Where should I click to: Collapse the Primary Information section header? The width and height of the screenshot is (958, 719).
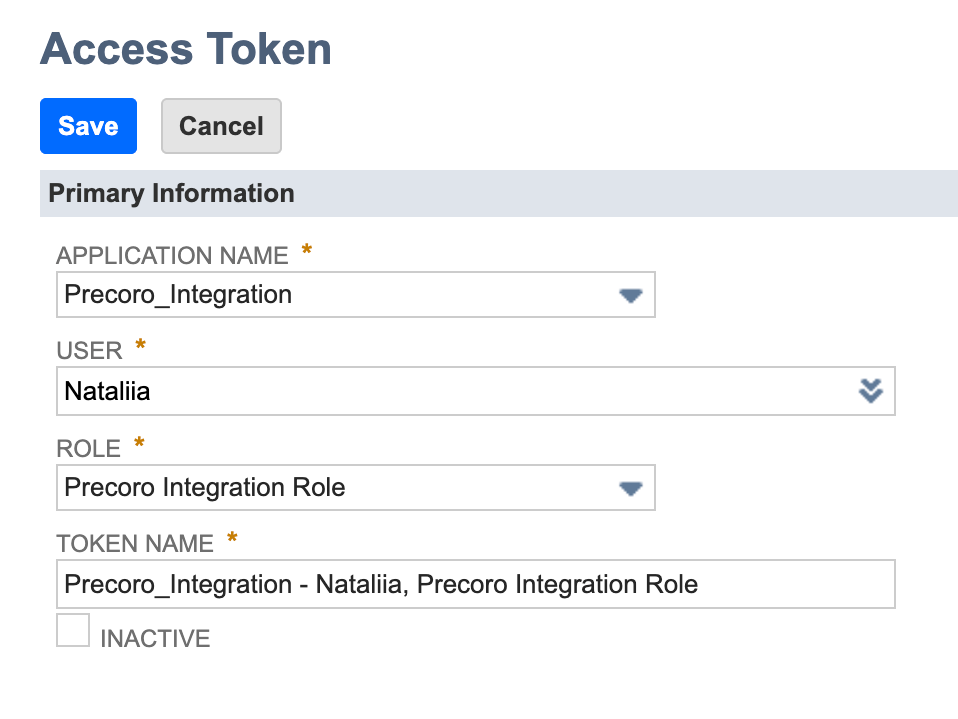[x=171, y=193]
